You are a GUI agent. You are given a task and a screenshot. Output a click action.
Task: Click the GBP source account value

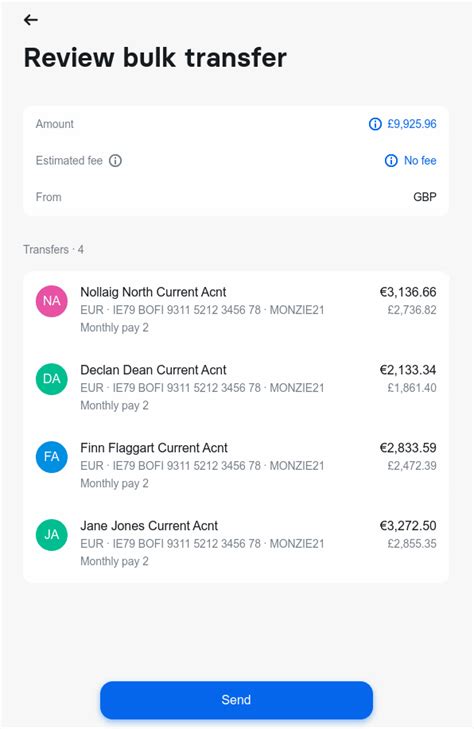[425, 197]
